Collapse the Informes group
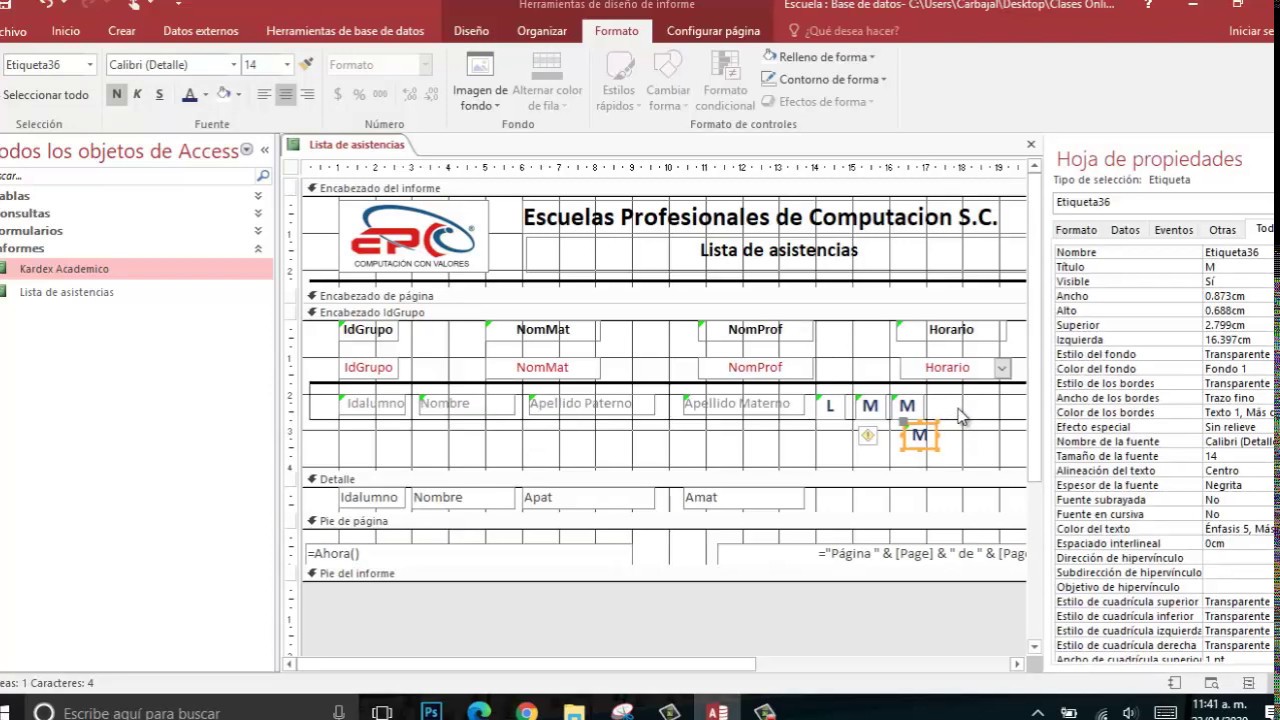Image resolution: width=1280 pixels, height=720 pixels. coord(258,248)
